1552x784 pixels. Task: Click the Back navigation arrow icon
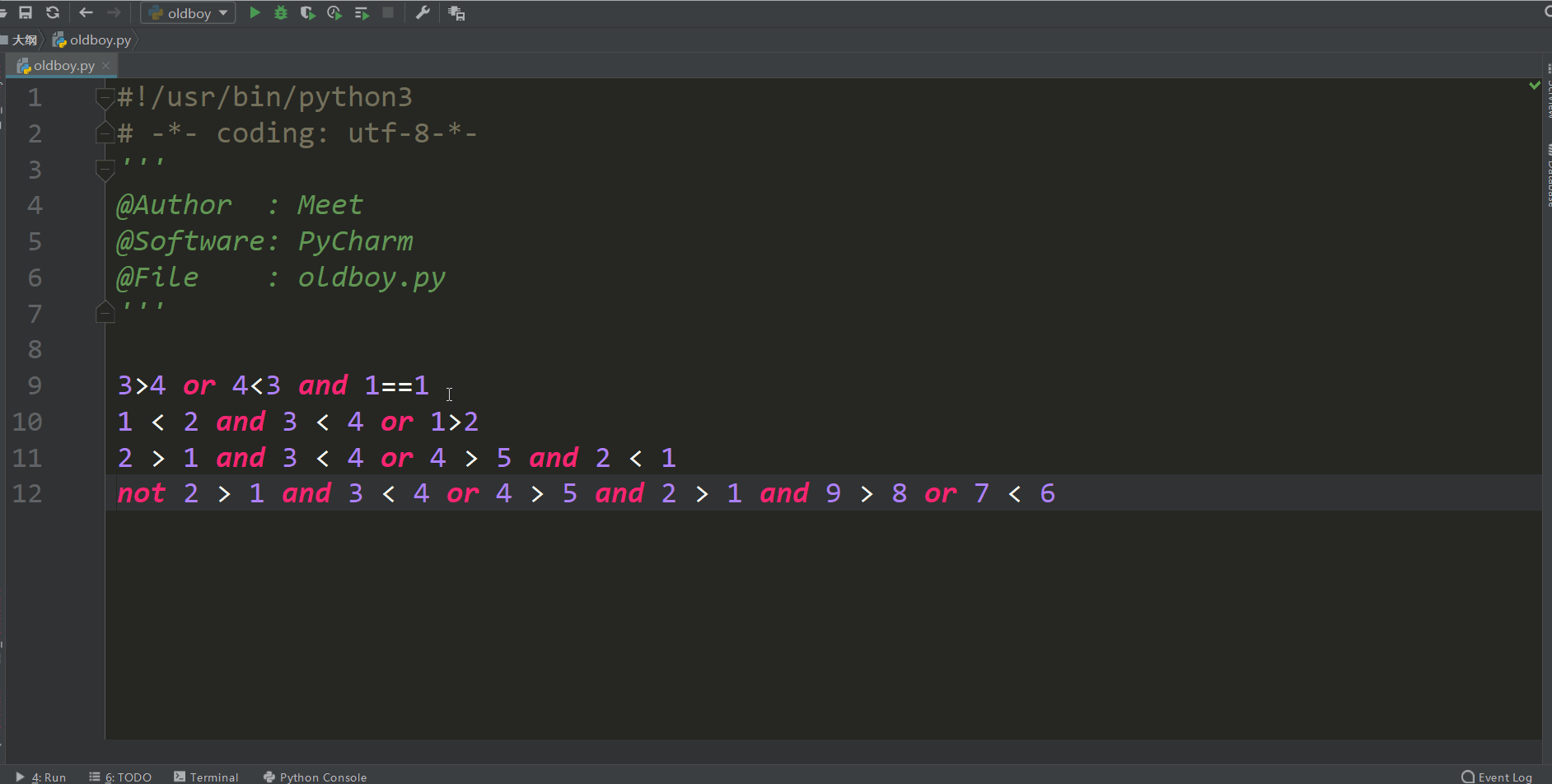pyautogui.click(x=86, y=12)
